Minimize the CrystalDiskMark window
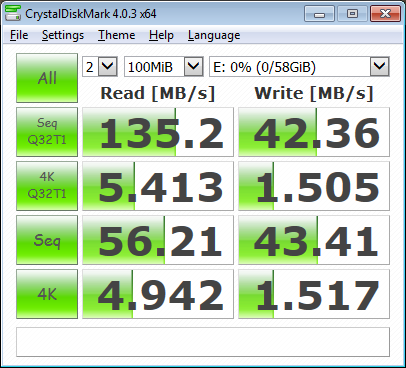Viewport: 406px width, 368px height. 319,14
